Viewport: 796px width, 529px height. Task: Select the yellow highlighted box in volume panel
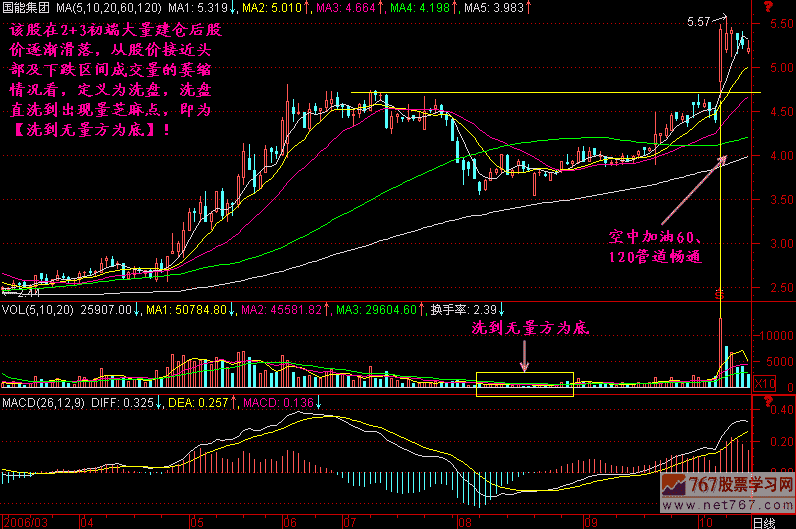525,384
